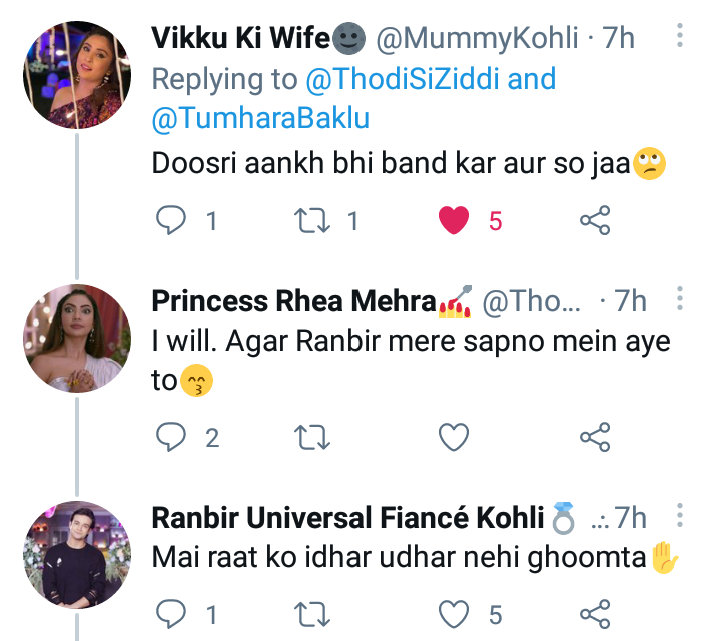View Vikku Ki Wife's profile picture
The width and height of the screenshot is (719, 641).
(x=77, y=75)
